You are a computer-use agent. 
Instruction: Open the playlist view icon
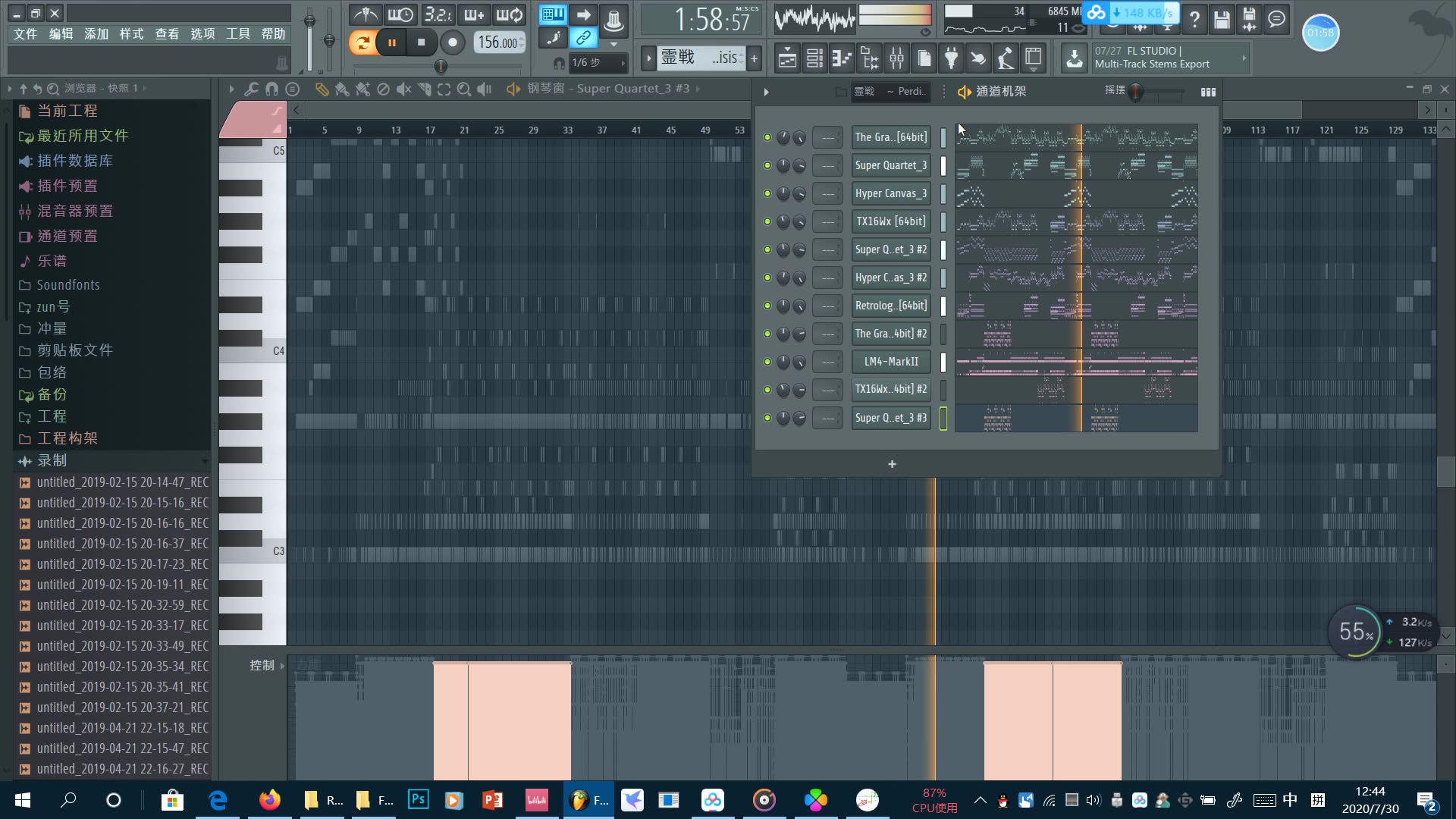point(787,58)
